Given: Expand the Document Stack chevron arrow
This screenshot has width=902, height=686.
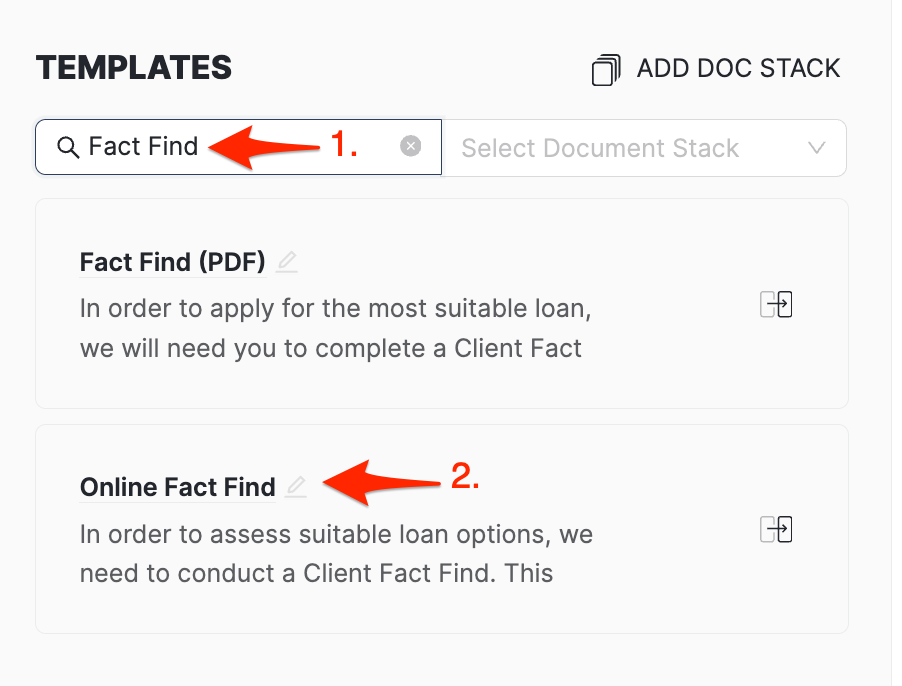Looking at the screenshot, I should click(x=816, y=148).
